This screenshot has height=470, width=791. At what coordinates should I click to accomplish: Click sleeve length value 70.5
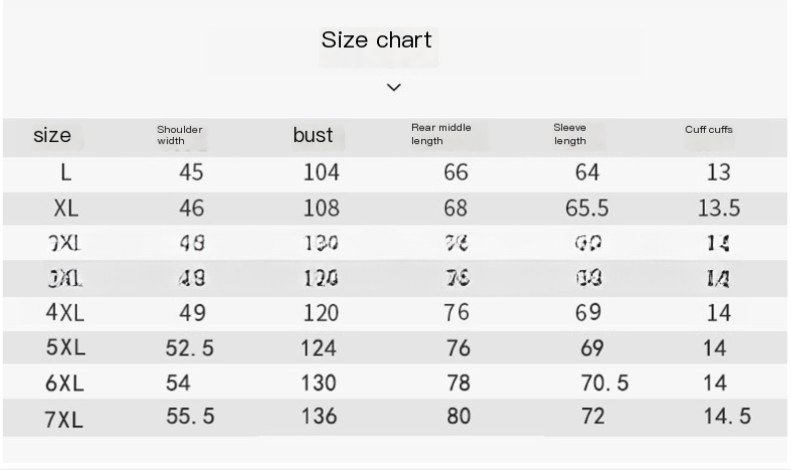point(604,382)
